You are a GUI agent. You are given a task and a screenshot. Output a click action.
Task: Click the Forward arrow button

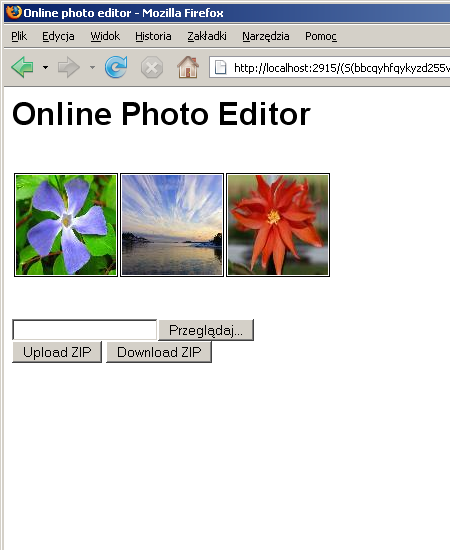point(69,67)
